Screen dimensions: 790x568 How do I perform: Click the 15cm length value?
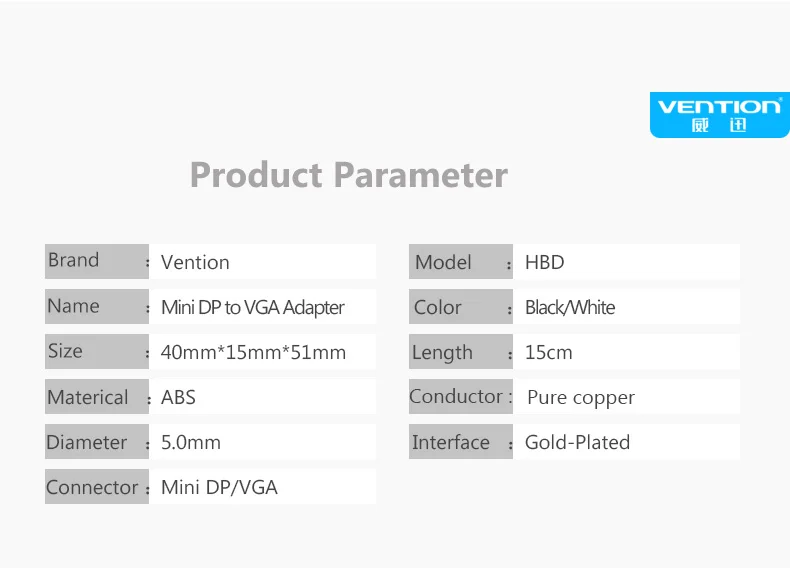[548, 352]
